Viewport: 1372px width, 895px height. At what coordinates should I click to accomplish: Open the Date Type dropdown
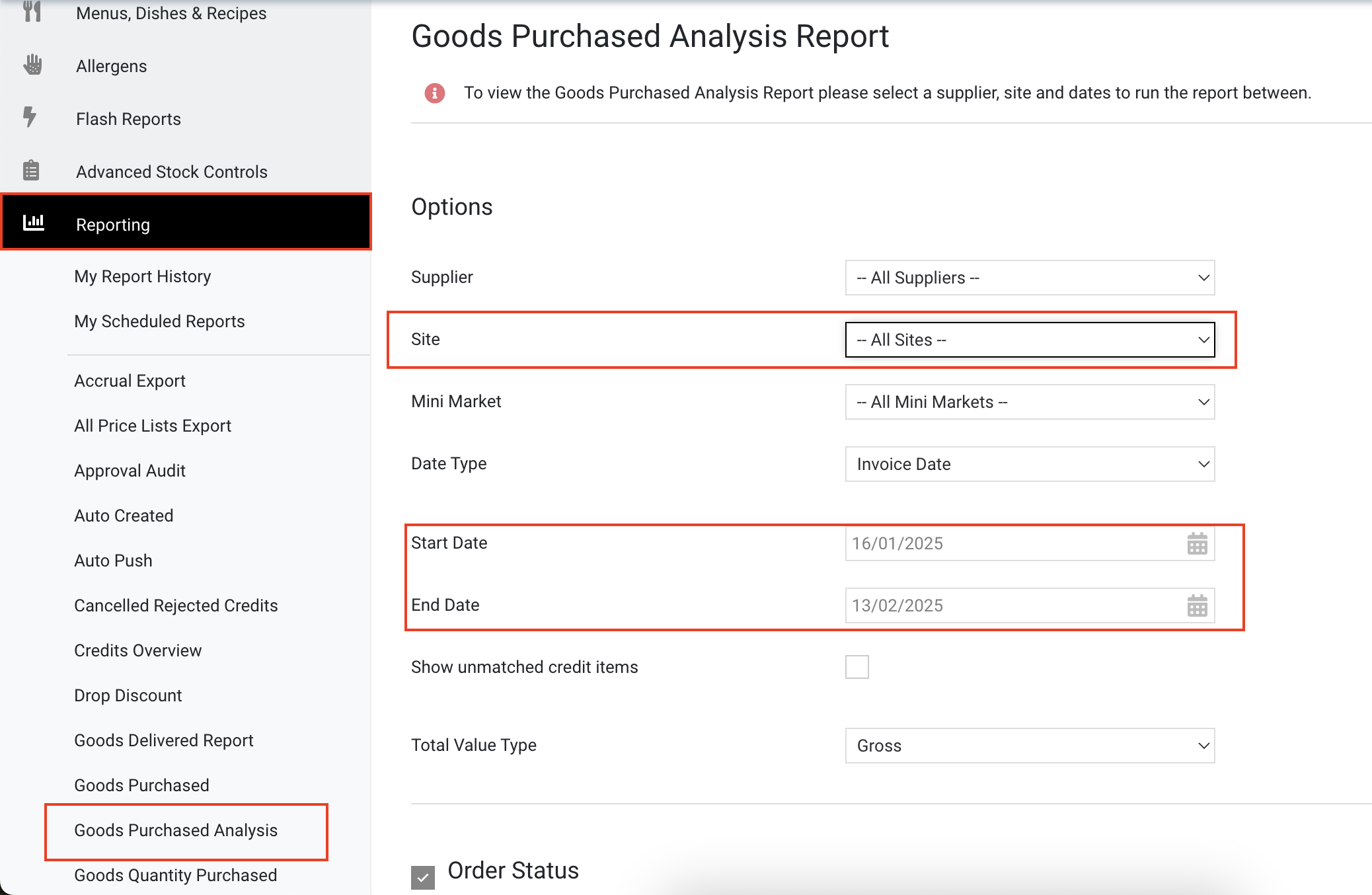[1030, 464]
